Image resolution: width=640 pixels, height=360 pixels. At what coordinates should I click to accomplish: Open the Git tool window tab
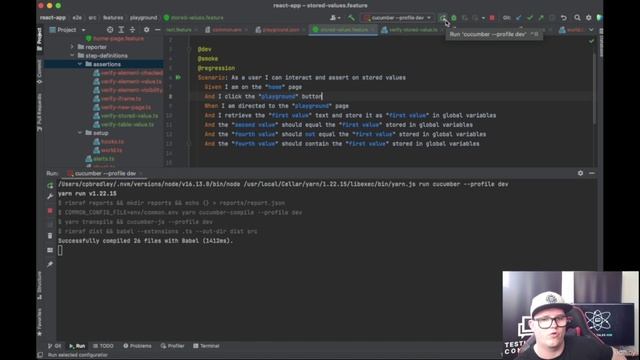(x=54, y=346)
